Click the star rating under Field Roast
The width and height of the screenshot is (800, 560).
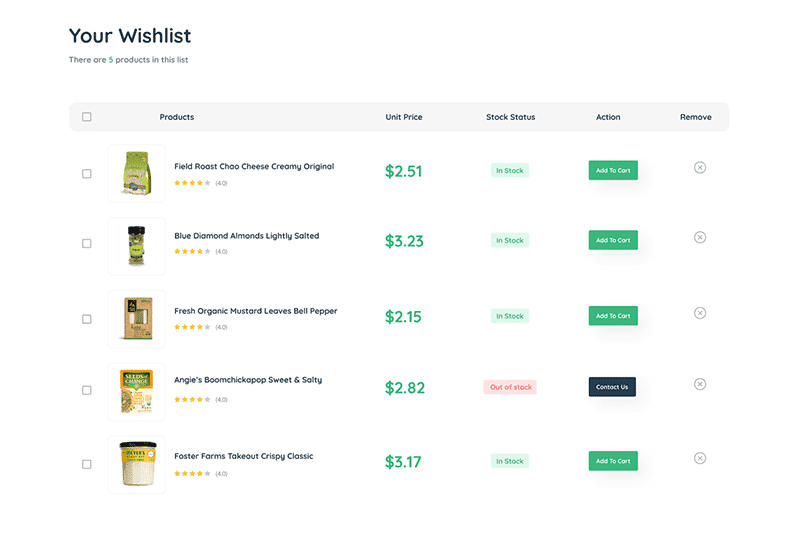point(192,183)
